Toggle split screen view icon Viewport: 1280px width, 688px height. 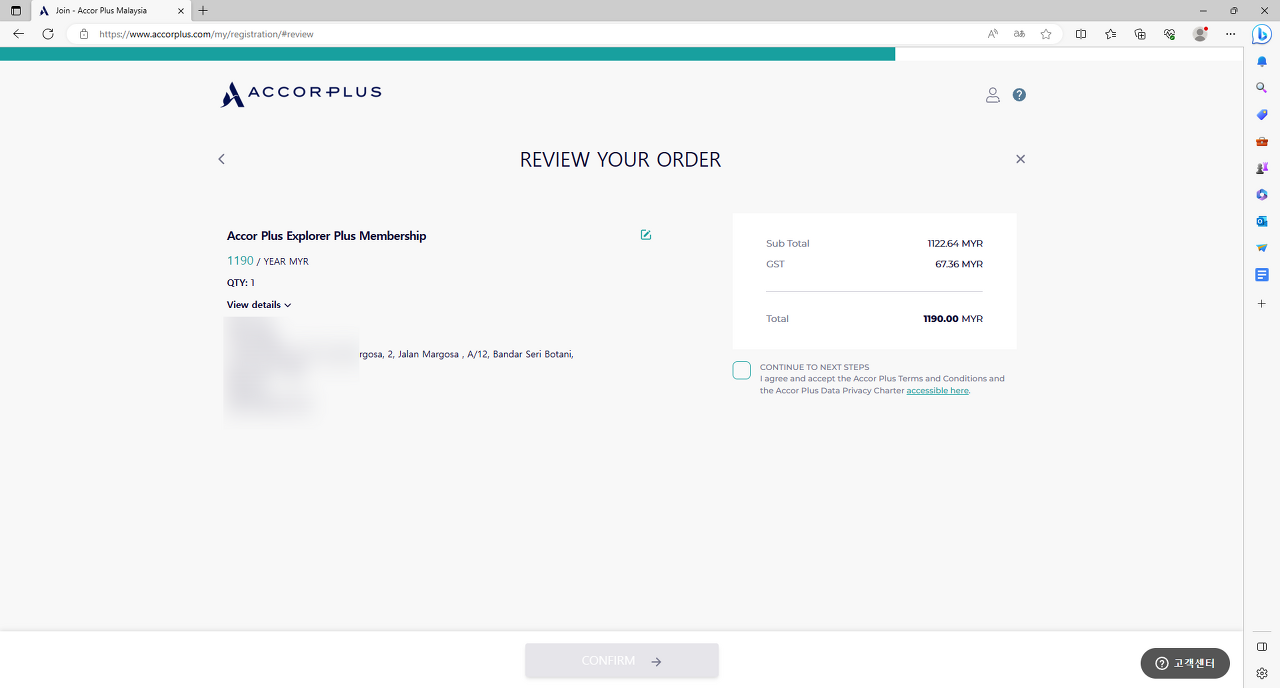click(x=1081, y=34)
